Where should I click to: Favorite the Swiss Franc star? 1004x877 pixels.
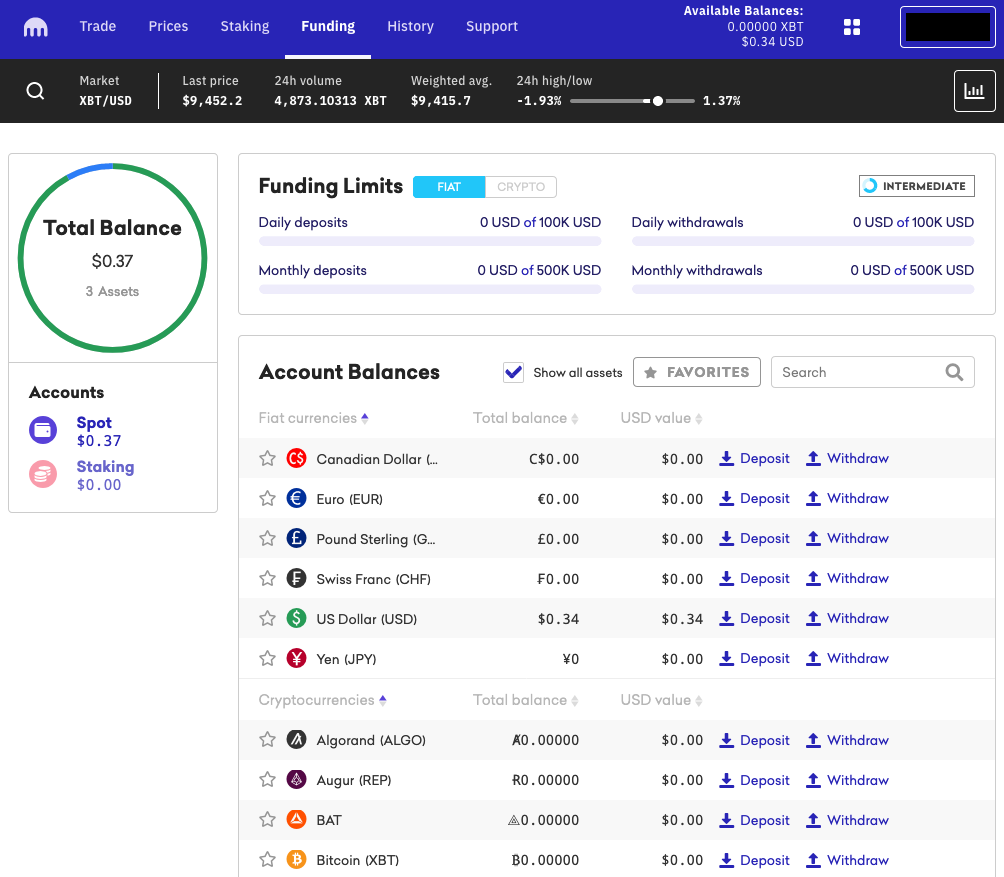[x=267, y=578]
